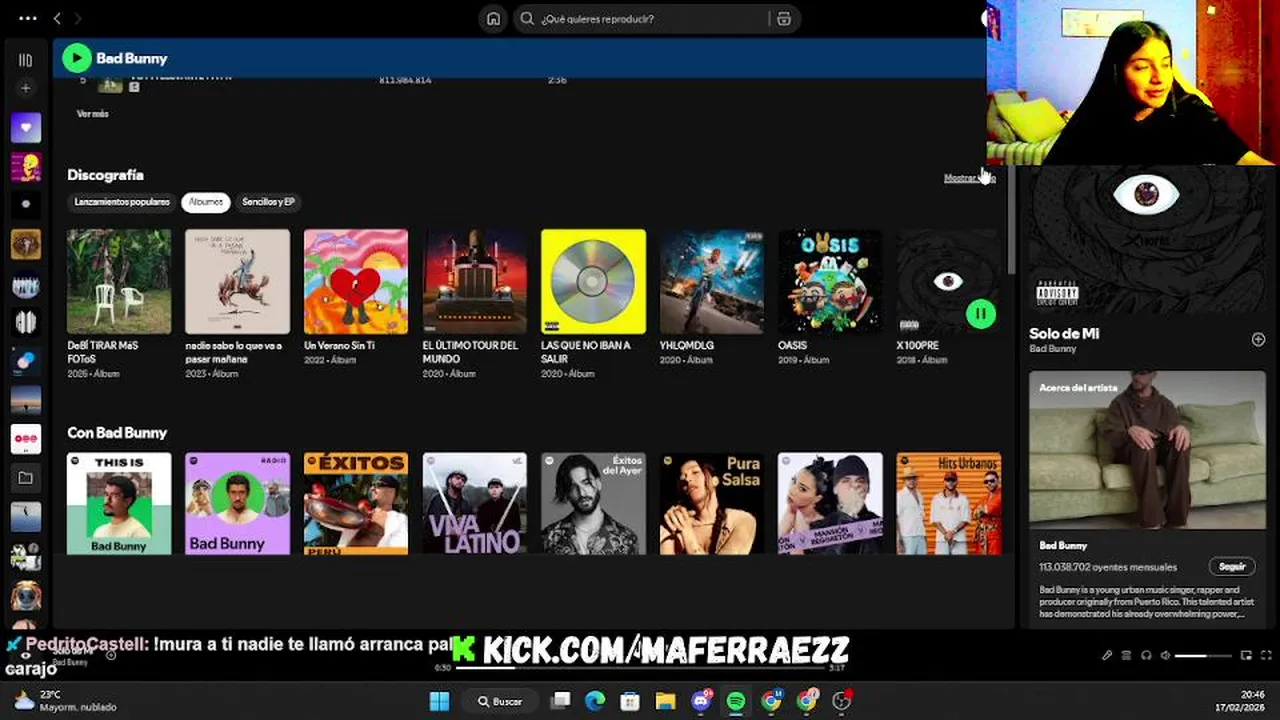Click the taskbar 'Buscar' search box
The width and height of the screenshot is (1280, 720).
click(x=499, y=701)
